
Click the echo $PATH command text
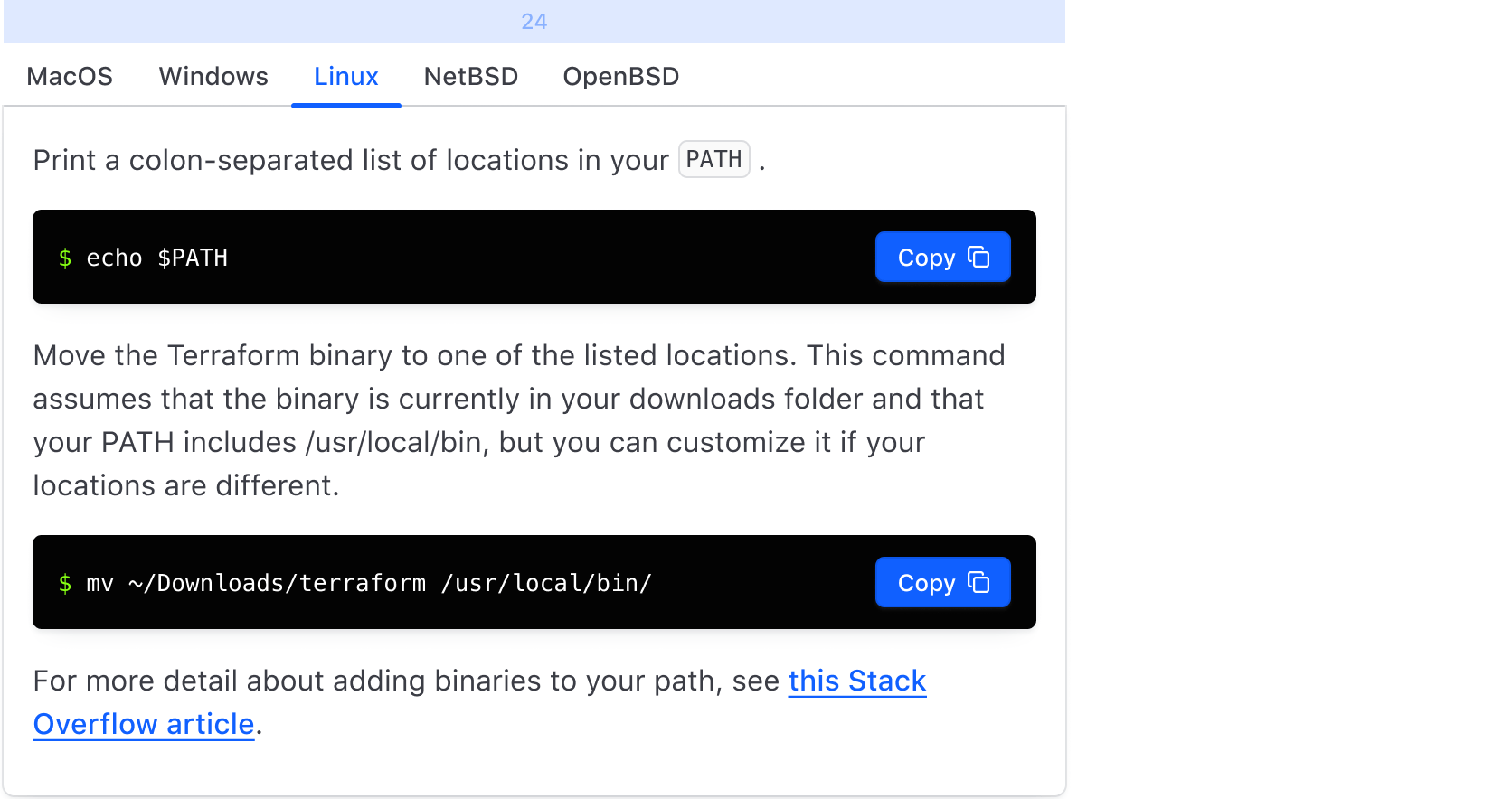tap(156, 258)
